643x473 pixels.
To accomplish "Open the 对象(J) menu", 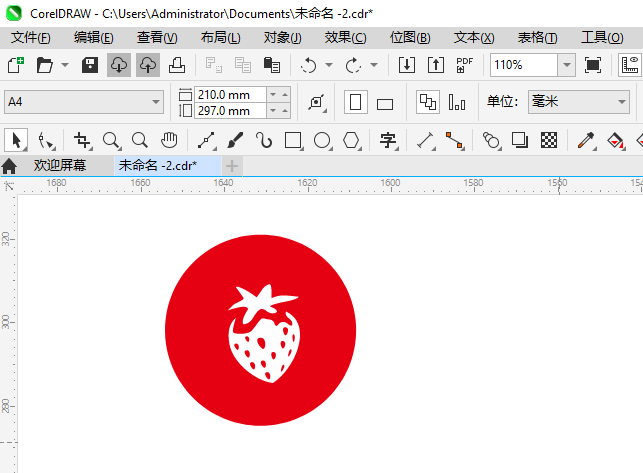I will click(283, 38).
